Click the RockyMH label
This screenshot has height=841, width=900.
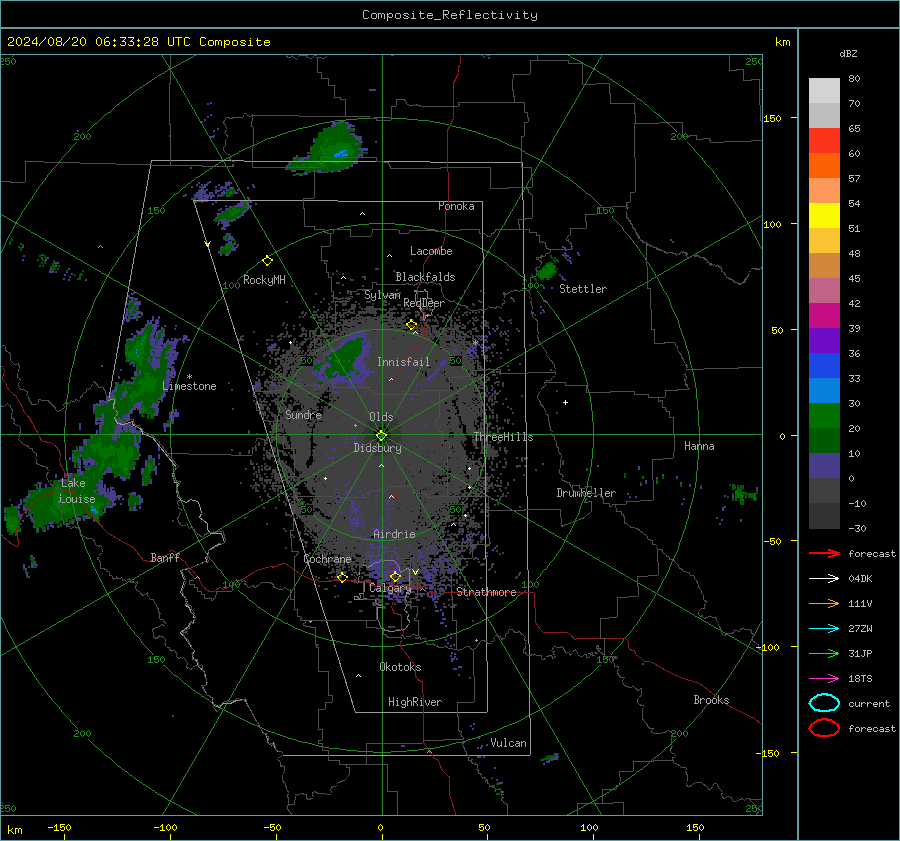[264, 280]
